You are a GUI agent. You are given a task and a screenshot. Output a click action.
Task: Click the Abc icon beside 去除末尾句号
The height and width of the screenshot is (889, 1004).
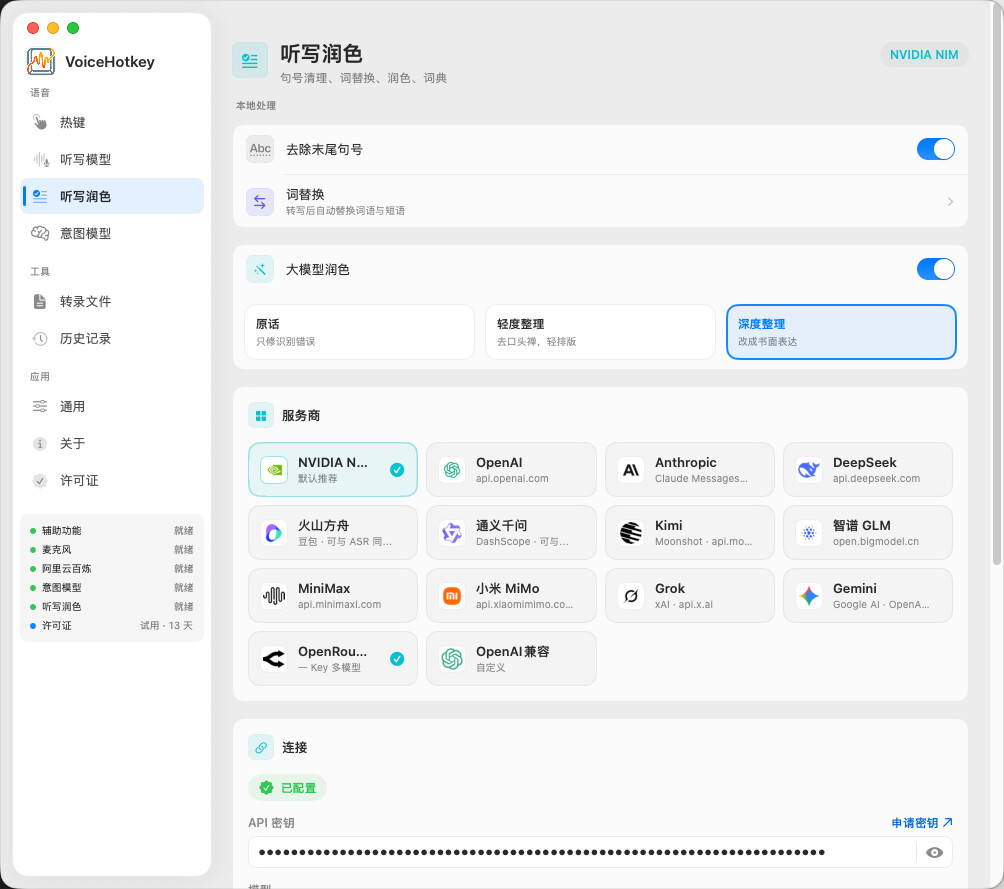260,149
